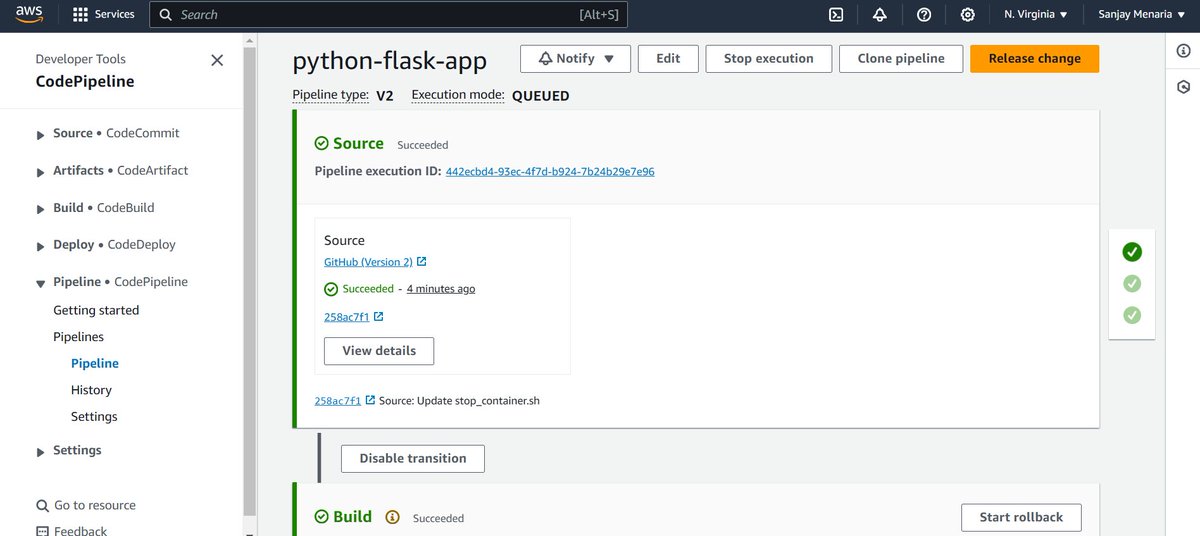1200x536 pixels.
Task: Open external link icon beside bottom commit 258ac7f1
Action: (x=370, y=400)
